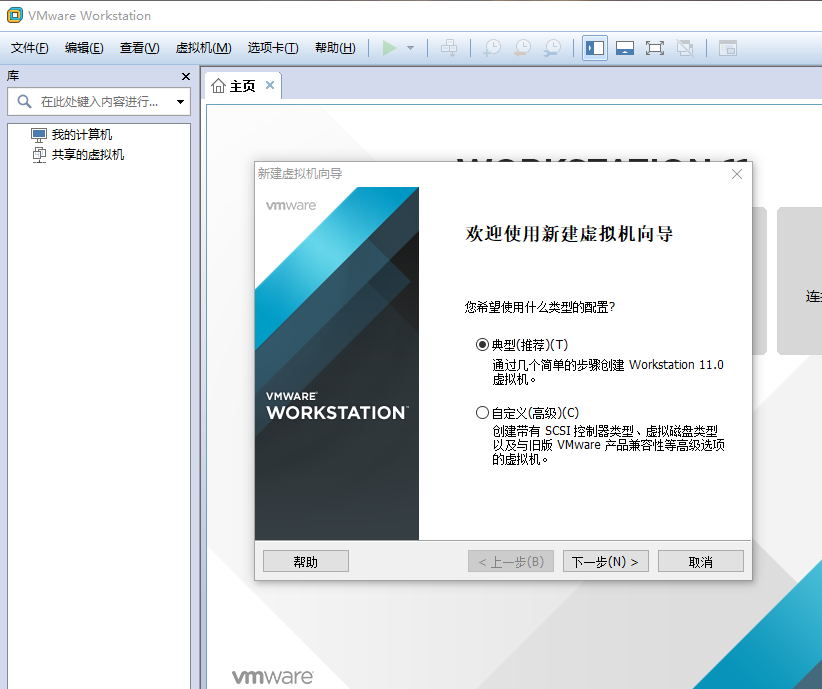
Task: Click the console view toolbar icon
Action: tap(728, 48)
